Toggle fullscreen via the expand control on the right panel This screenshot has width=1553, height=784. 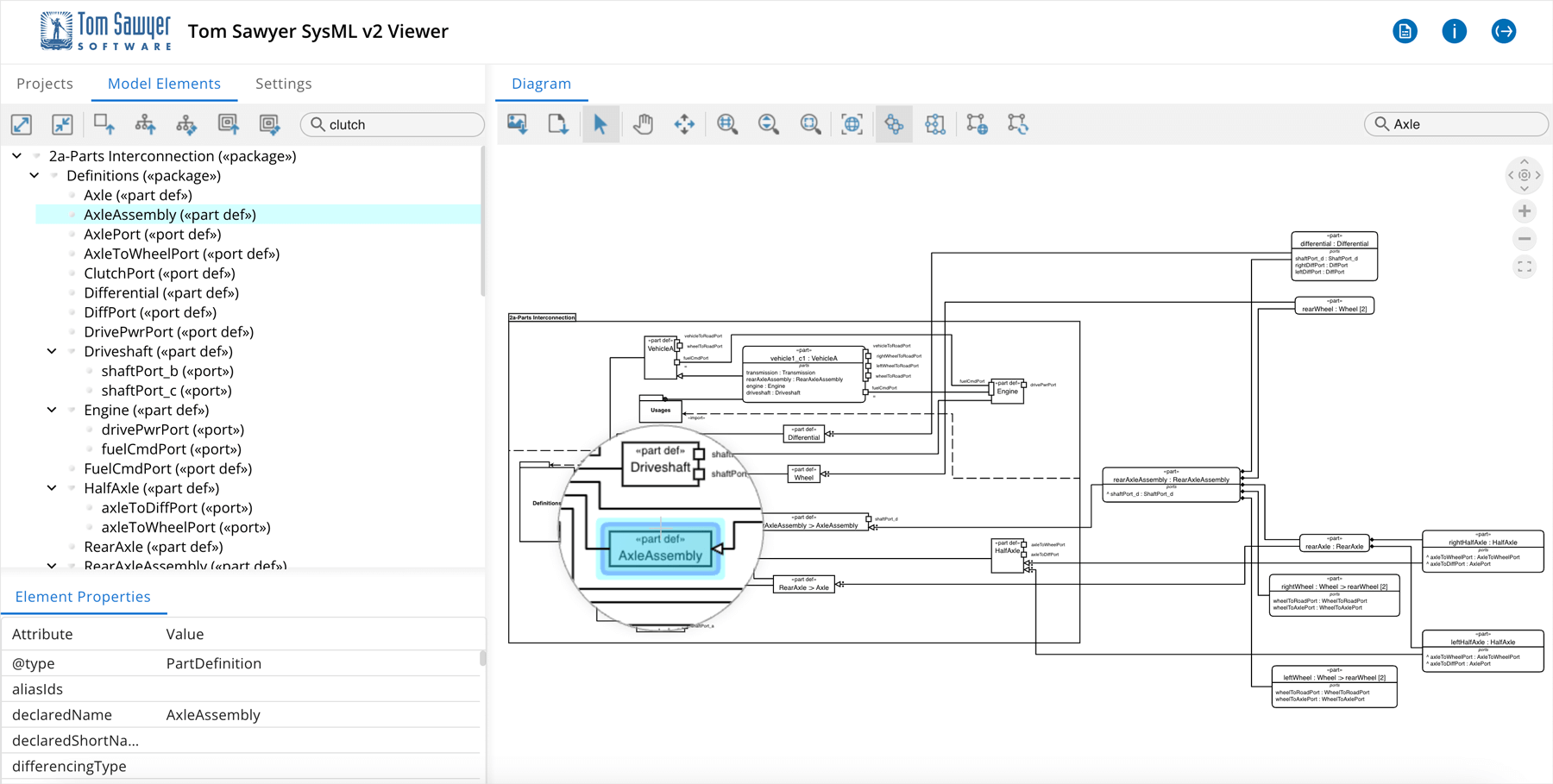[1525, 267]
